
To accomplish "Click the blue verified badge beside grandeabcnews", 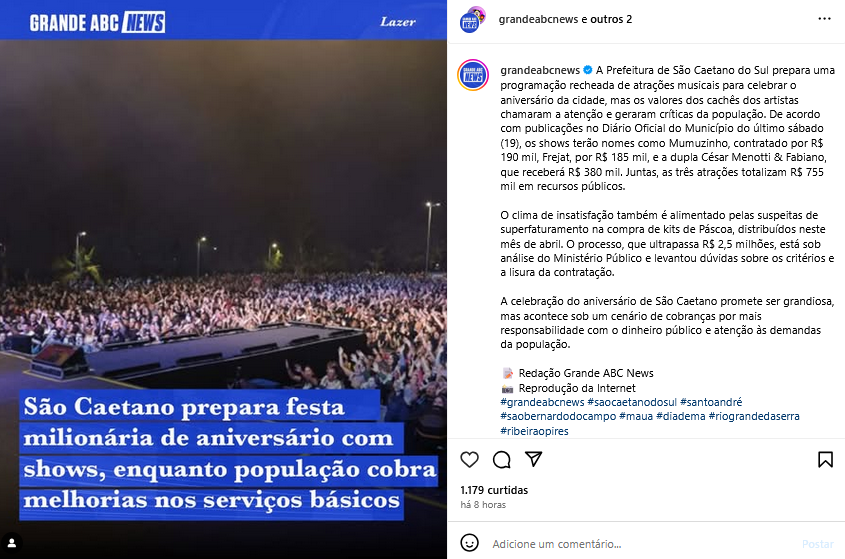I will click(x=588, y=70).
